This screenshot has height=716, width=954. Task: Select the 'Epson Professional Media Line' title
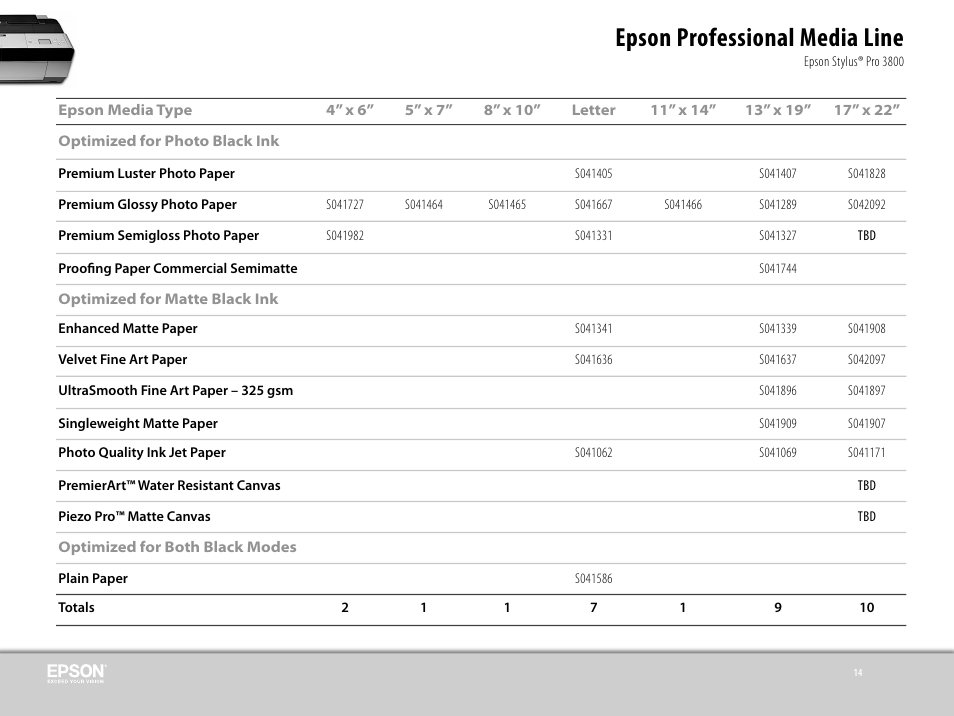pyautogui.click(x=759, y=38)
